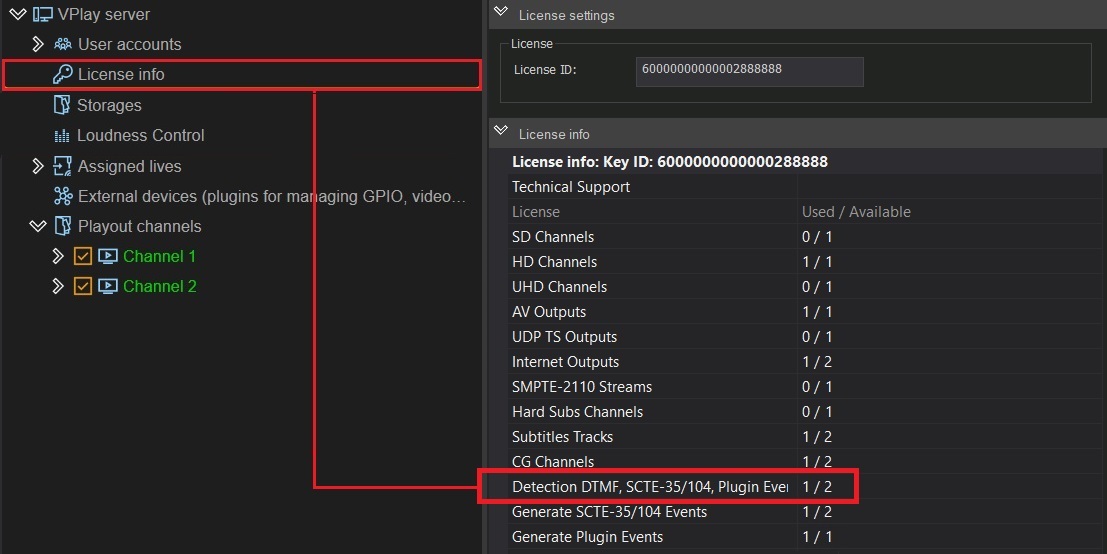The height and width of the screenshot is (554, 1107).
Task: Open Loudness Control settings
Action: click(x=140, y=136)
